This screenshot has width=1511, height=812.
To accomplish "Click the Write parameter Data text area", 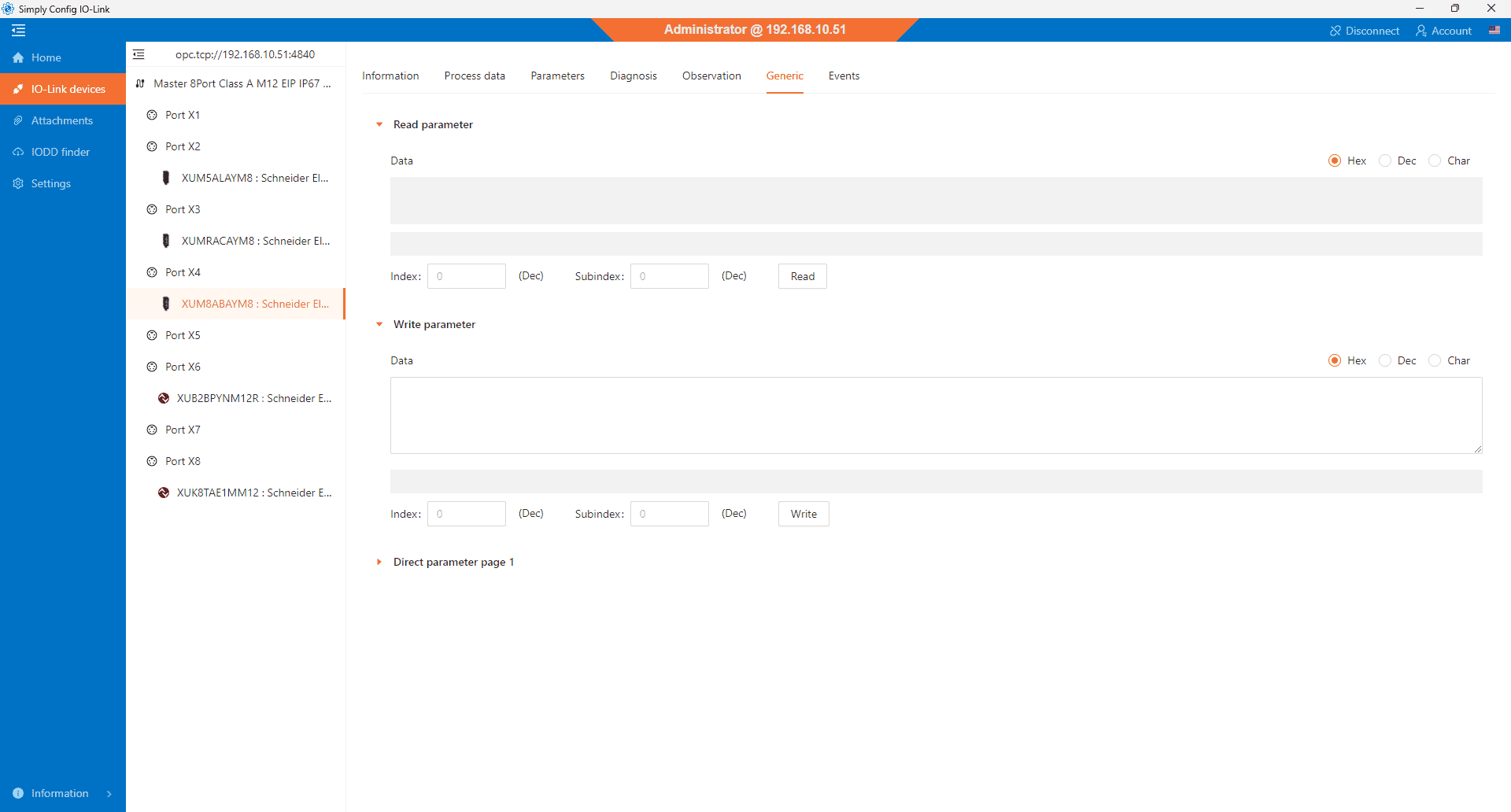I will 935,415.
